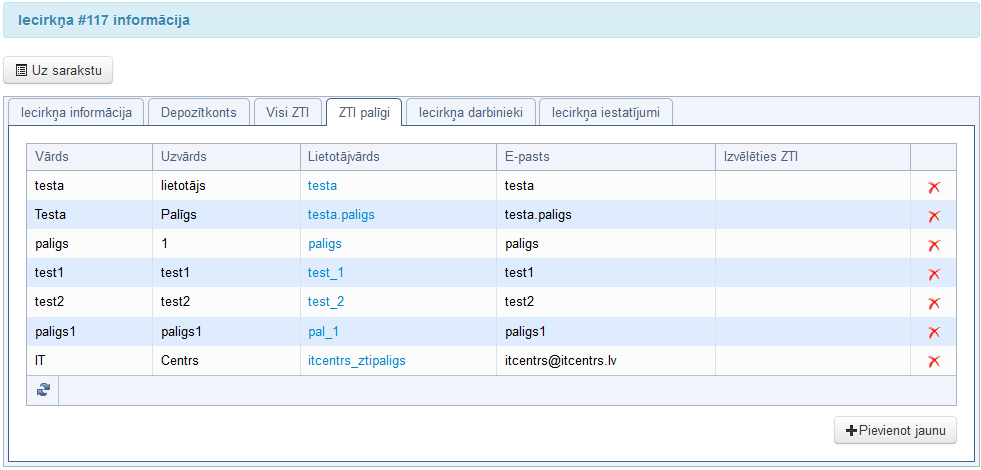Screen dimensions: 981x470
Task: Open Iecirkņa darbinieki tab
Action: pyautogui.click(x=470, y=112)
